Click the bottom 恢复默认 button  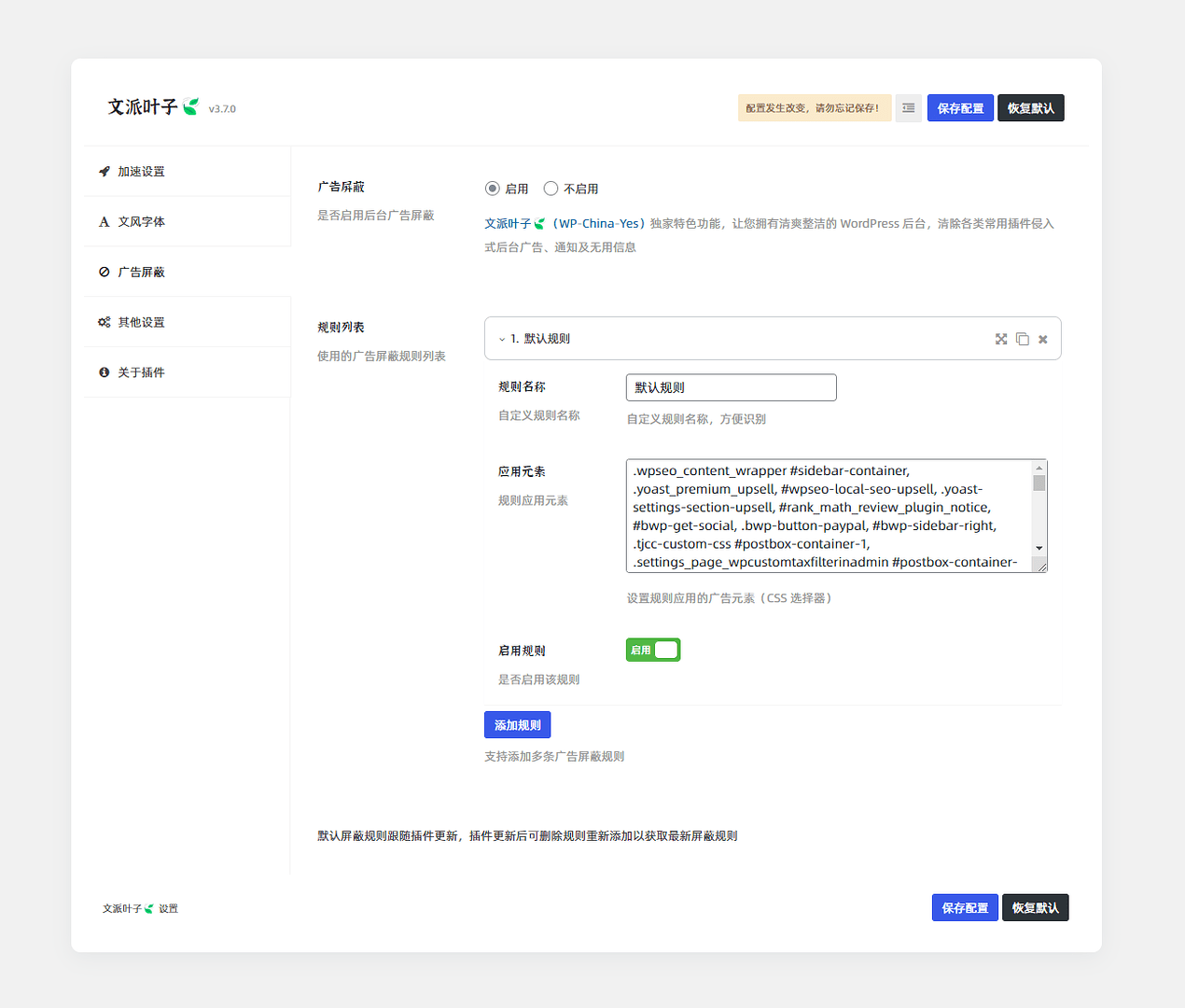tap(1035, 908)
